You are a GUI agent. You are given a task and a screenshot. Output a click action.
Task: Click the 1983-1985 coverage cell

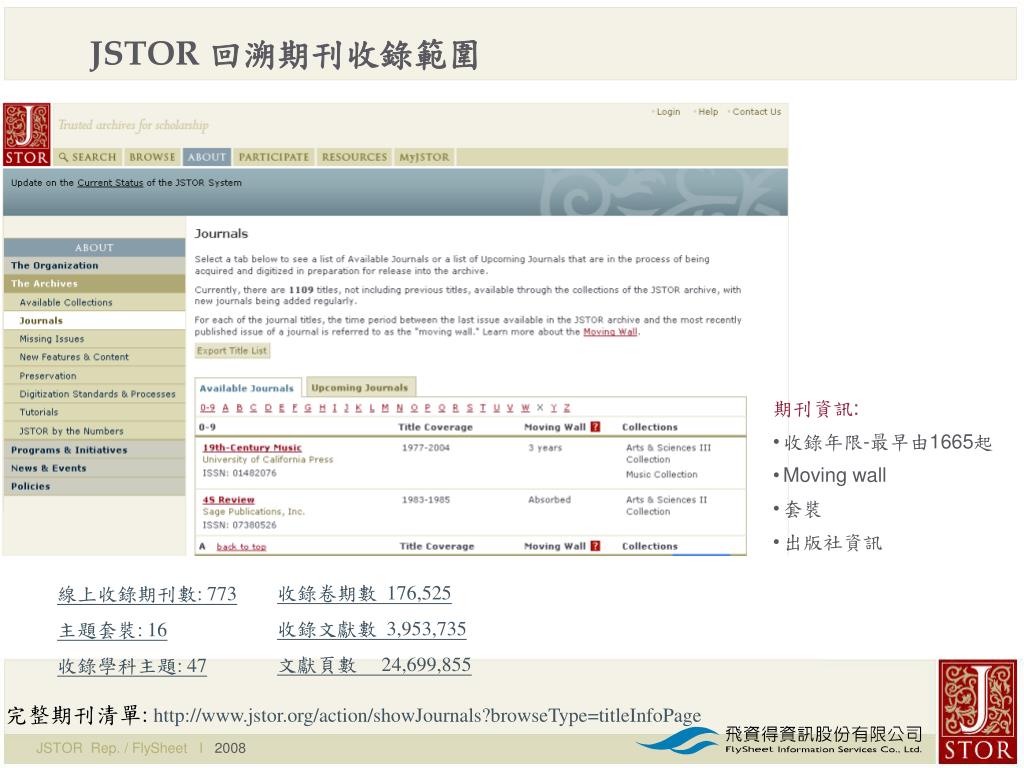point(426,500)
